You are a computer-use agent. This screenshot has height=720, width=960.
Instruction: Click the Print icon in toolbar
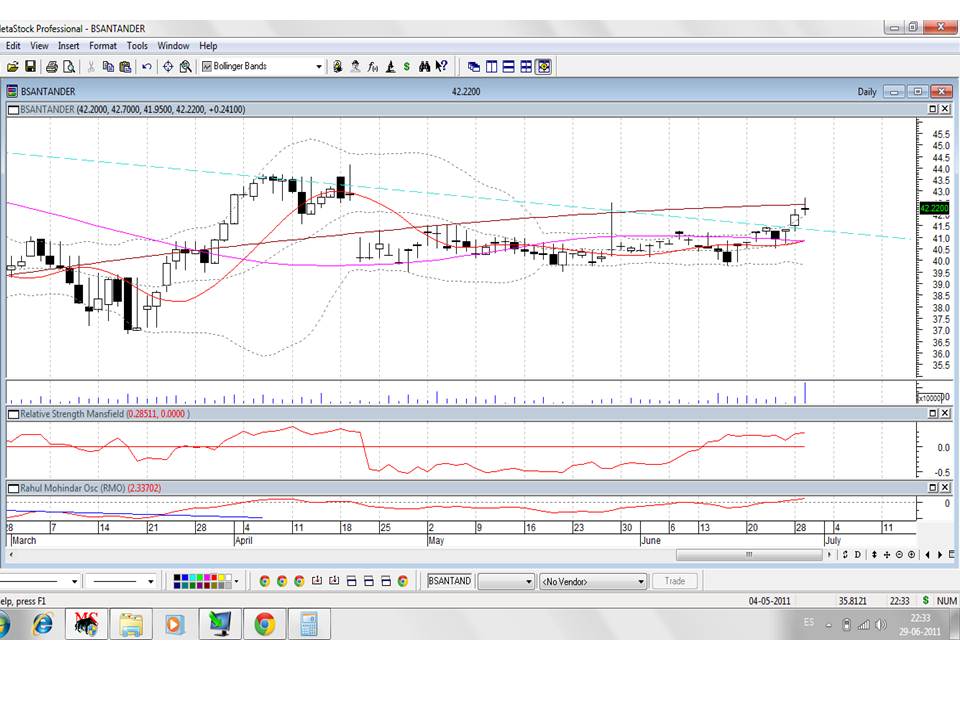pos(52,67)
